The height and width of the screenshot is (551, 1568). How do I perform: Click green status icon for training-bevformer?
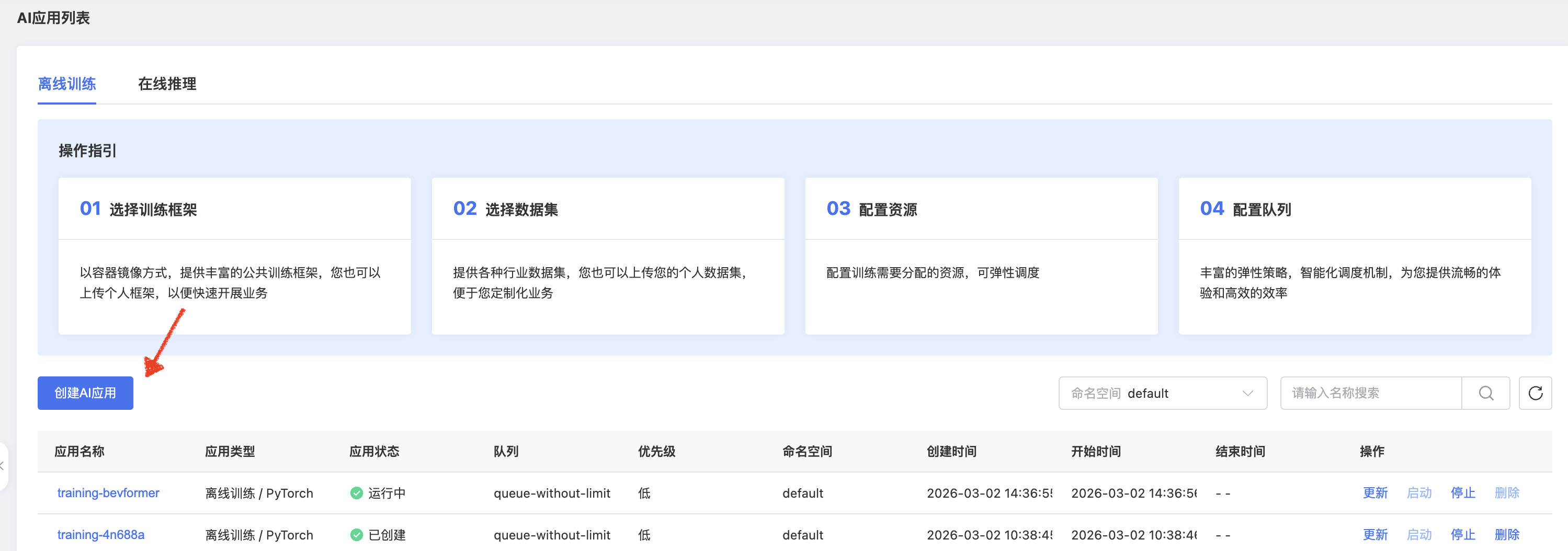pos(356,493)
